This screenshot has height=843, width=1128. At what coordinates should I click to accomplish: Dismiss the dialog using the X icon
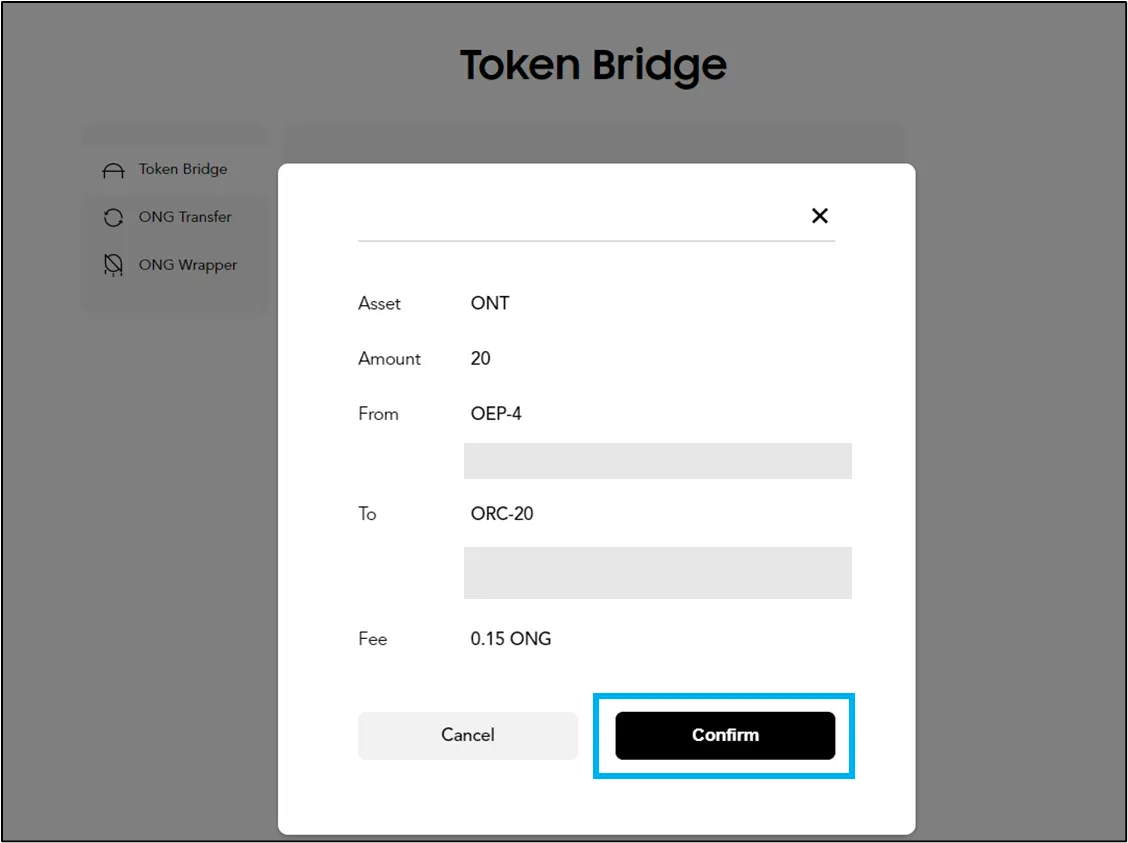pos(819,215)
